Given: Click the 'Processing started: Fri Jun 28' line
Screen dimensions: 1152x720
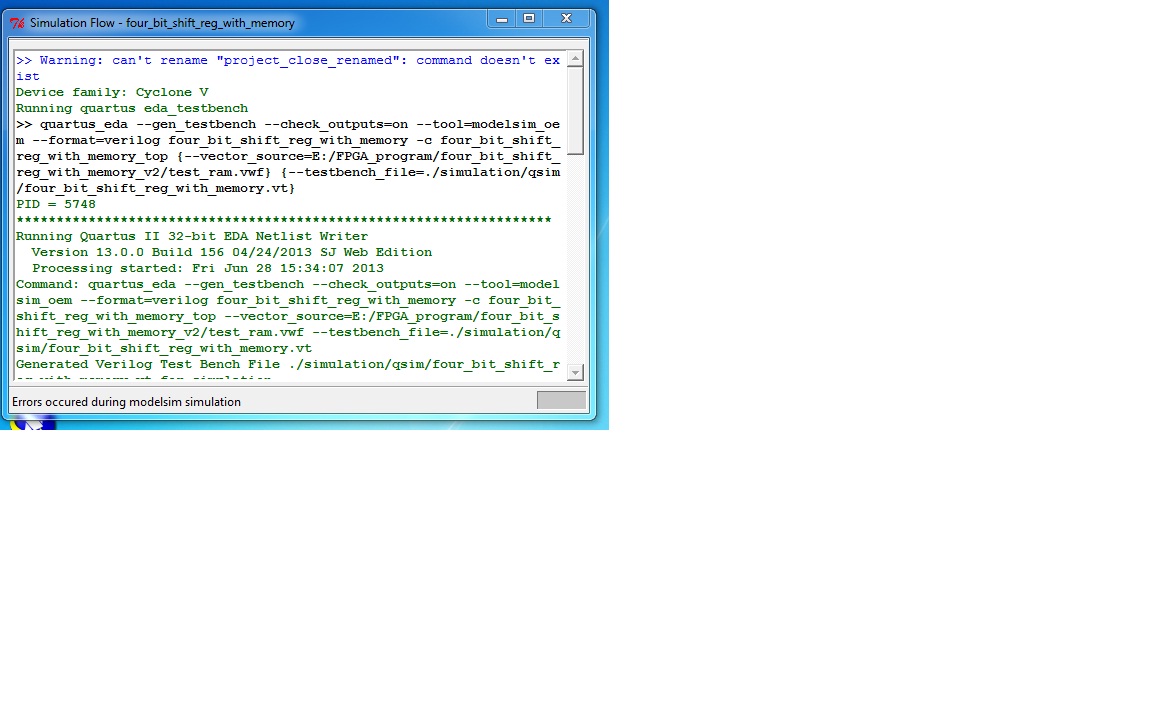Looking at the screenshot, I should tap(208, 269).
